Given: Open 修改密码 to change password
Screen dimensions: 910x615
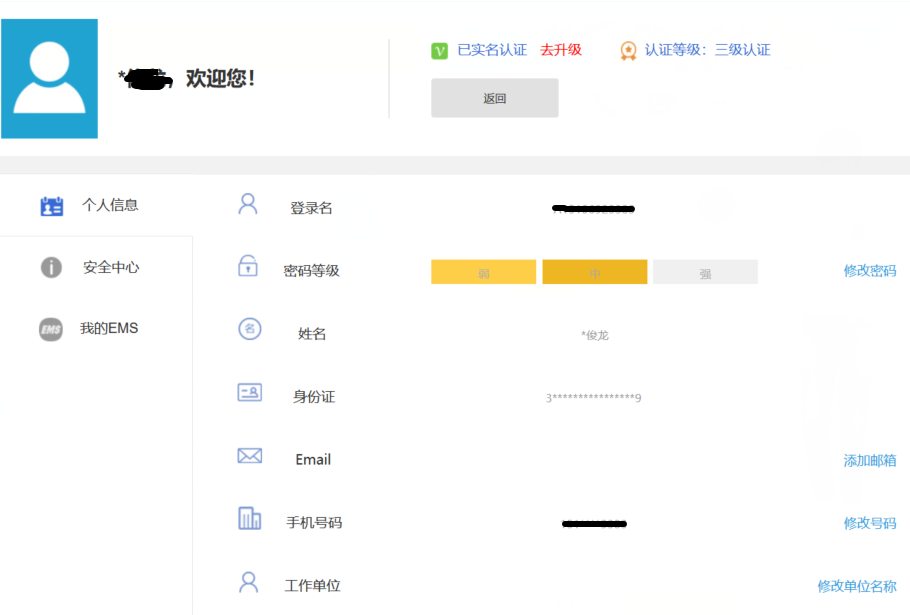Looking at the screenshot, I should coord(868,271).
